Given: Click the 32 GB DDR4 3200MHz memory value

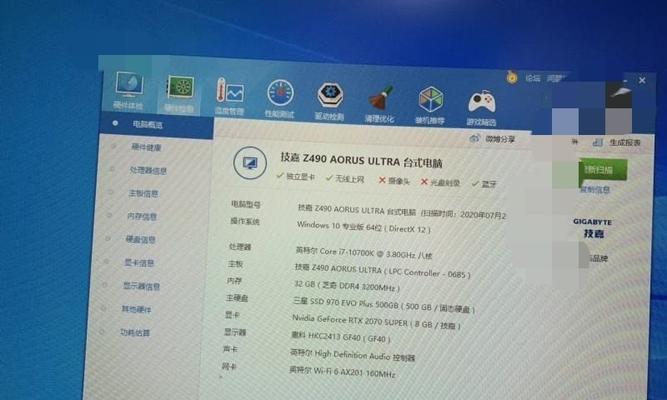Looking at the screenshot, I should [x=347, y=286].
